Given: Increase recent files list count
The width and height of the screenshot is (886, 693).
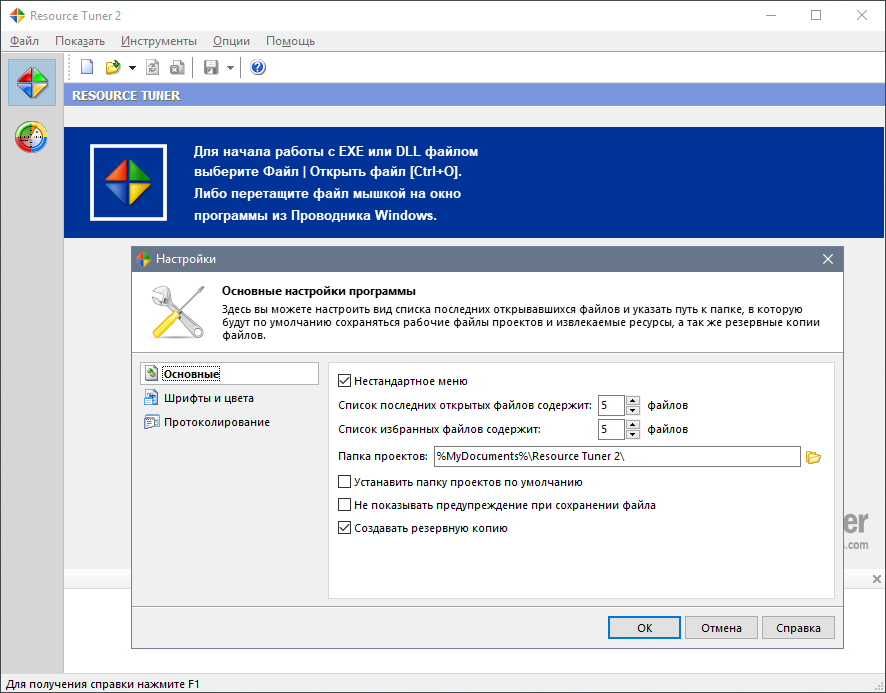Looking at the screenshot, I should pos(633,400).
